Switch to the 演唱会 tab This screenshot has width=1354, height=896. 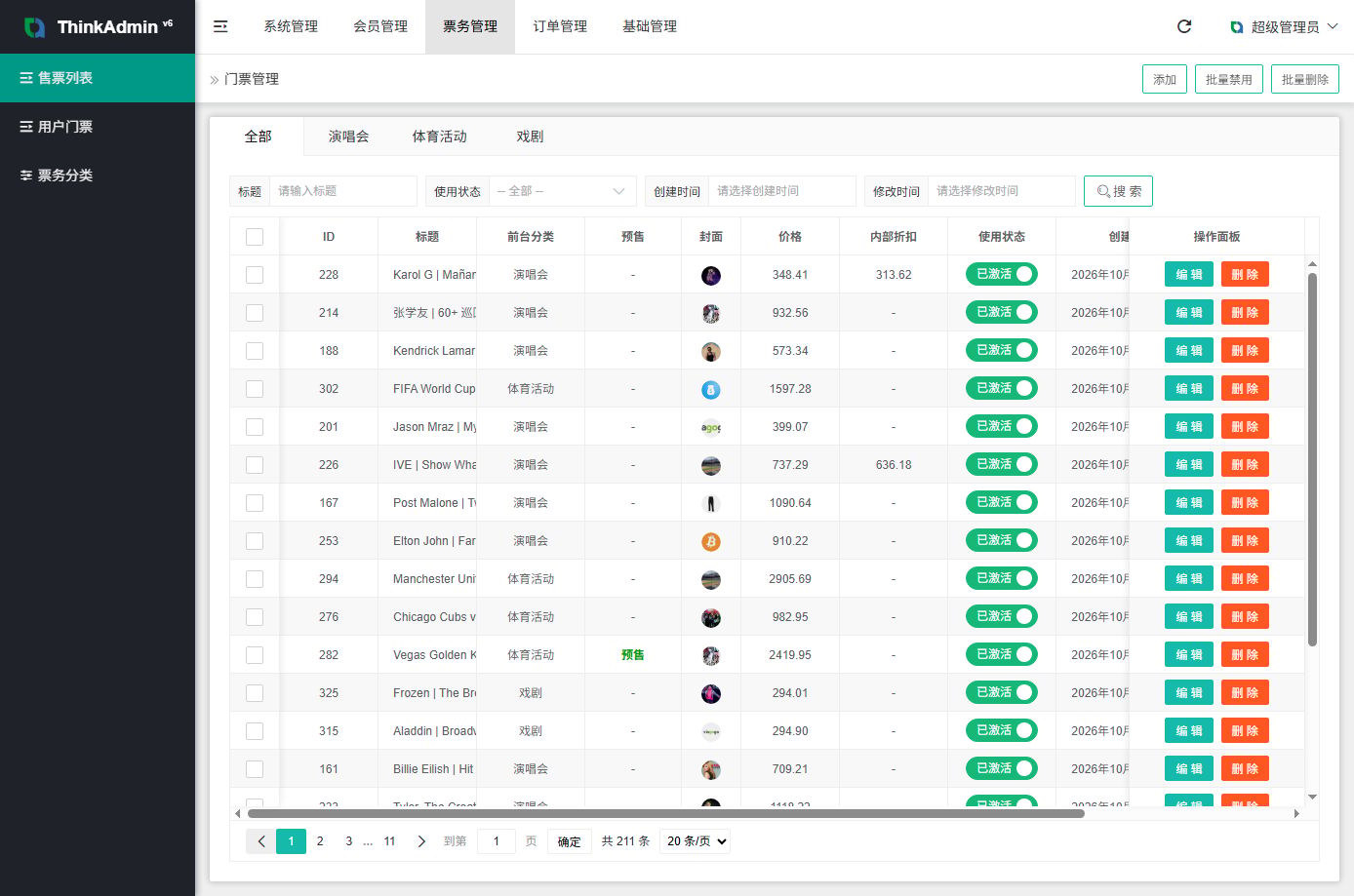pyautogui.click(x=348, y=136)
